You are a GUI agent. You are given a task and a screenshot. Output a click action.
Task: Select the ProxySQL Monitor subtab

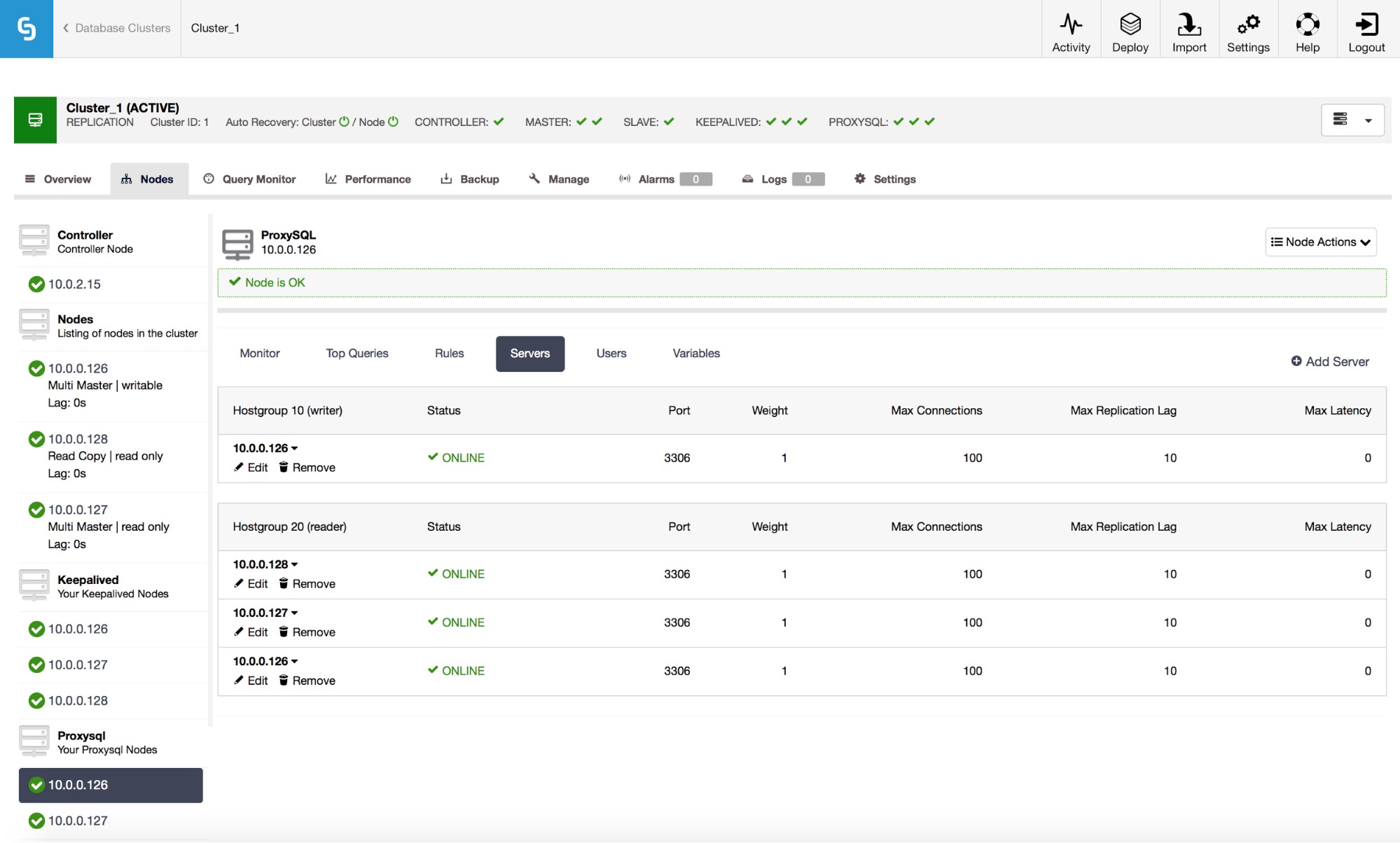260,354
